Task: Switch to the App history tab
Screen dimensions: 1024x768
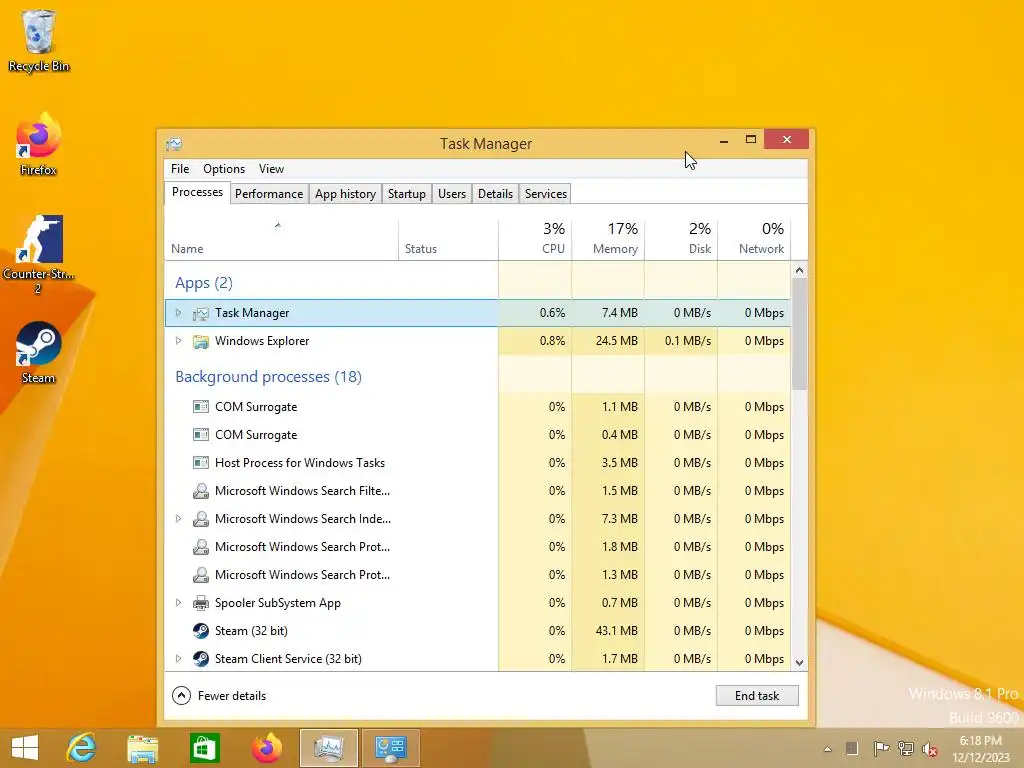Action: click(345, 194)
